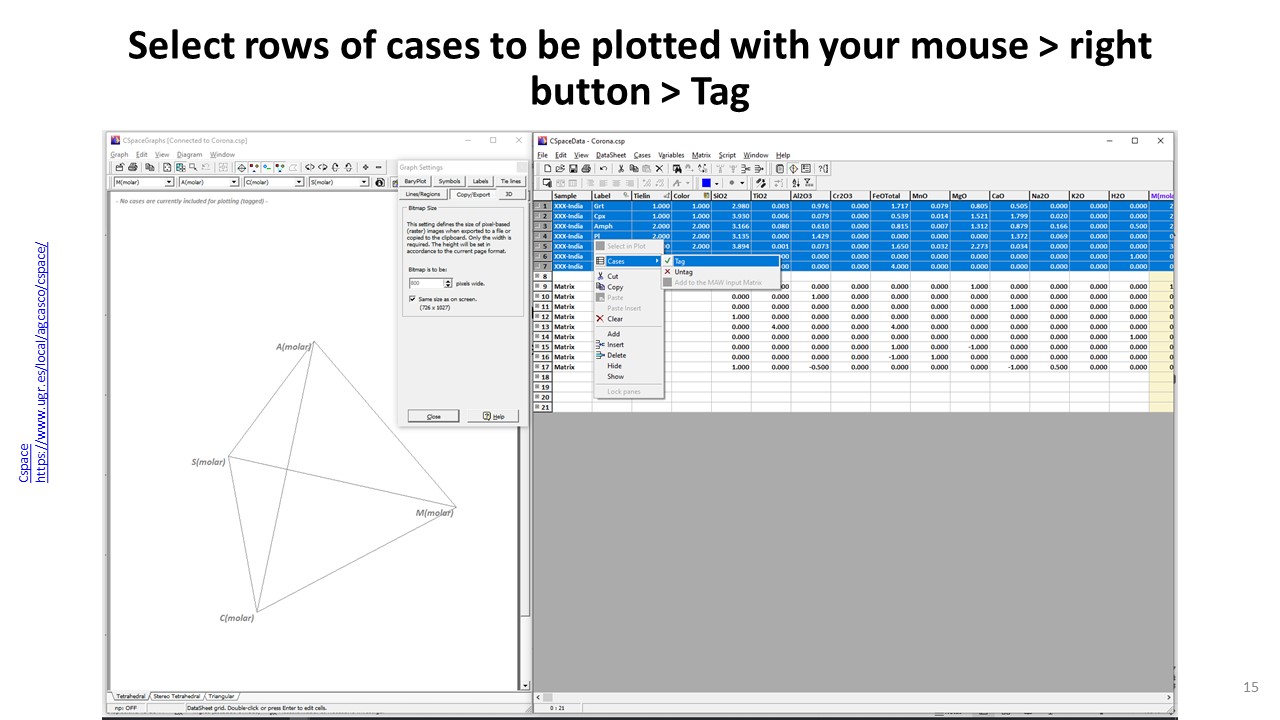Click the Print icon in CSpaceGraphs toolbar
1280x720 pixels.
[x=133, y=168]
